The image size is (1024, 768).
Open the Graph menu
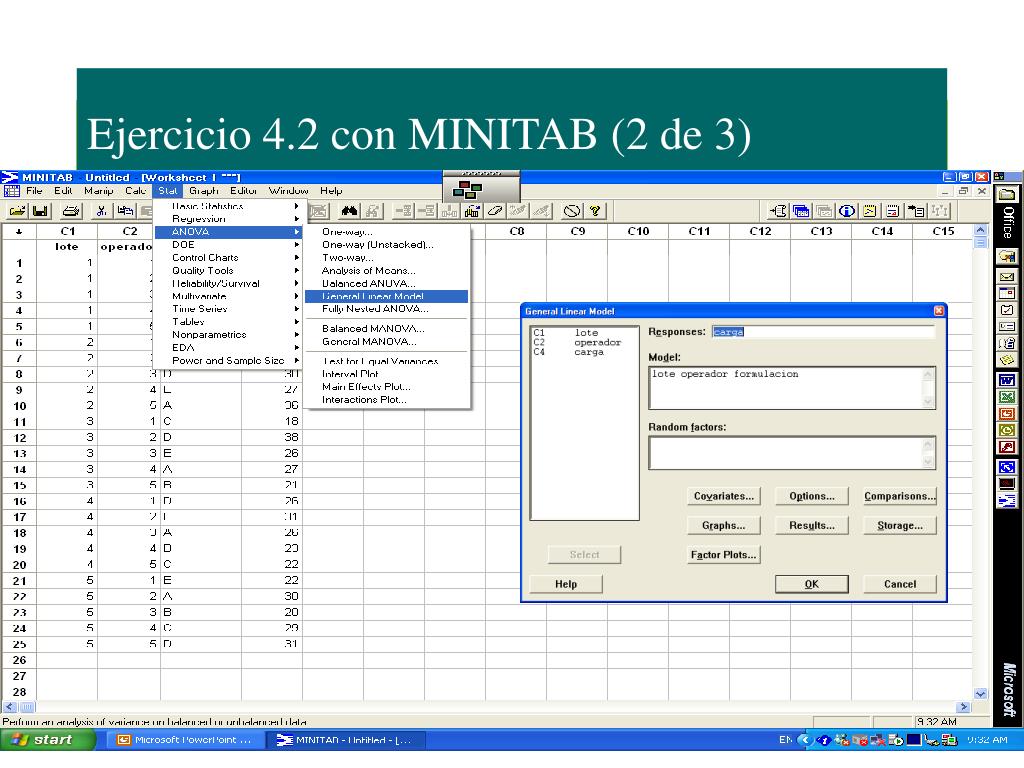[204, 191]
